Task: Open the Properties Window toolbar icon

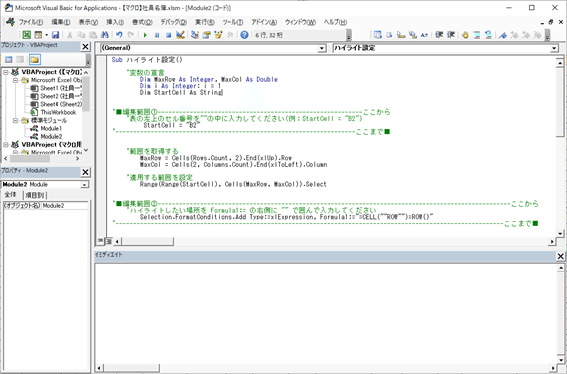Action: 206,35
